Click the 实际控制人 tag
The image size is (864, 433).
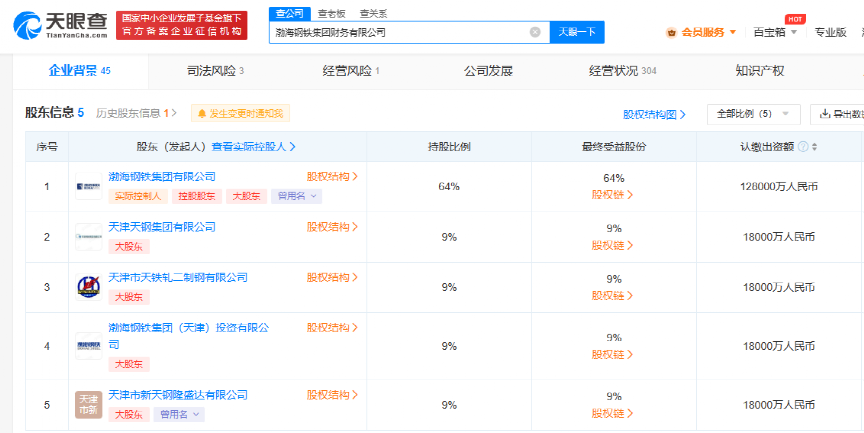tap(138, 196)
